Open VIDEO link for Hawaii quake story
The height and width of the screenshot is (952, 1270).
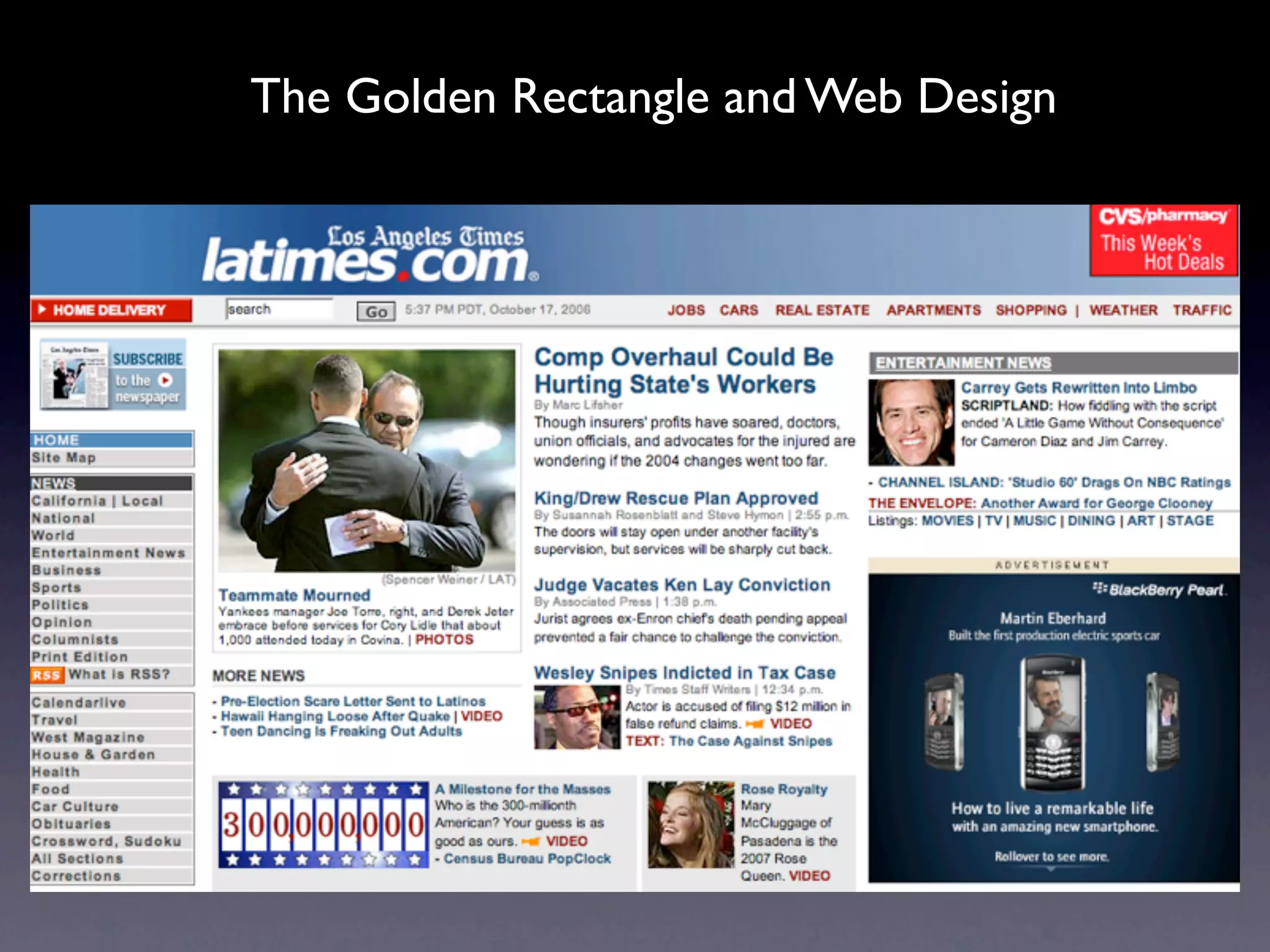481,716
